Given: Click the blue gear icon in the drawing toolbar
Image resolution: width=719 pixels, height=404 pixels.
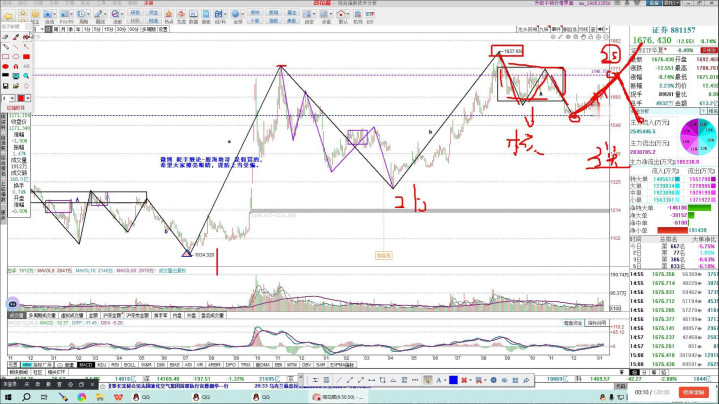Looking at the screenshot, I should [493, 380].
